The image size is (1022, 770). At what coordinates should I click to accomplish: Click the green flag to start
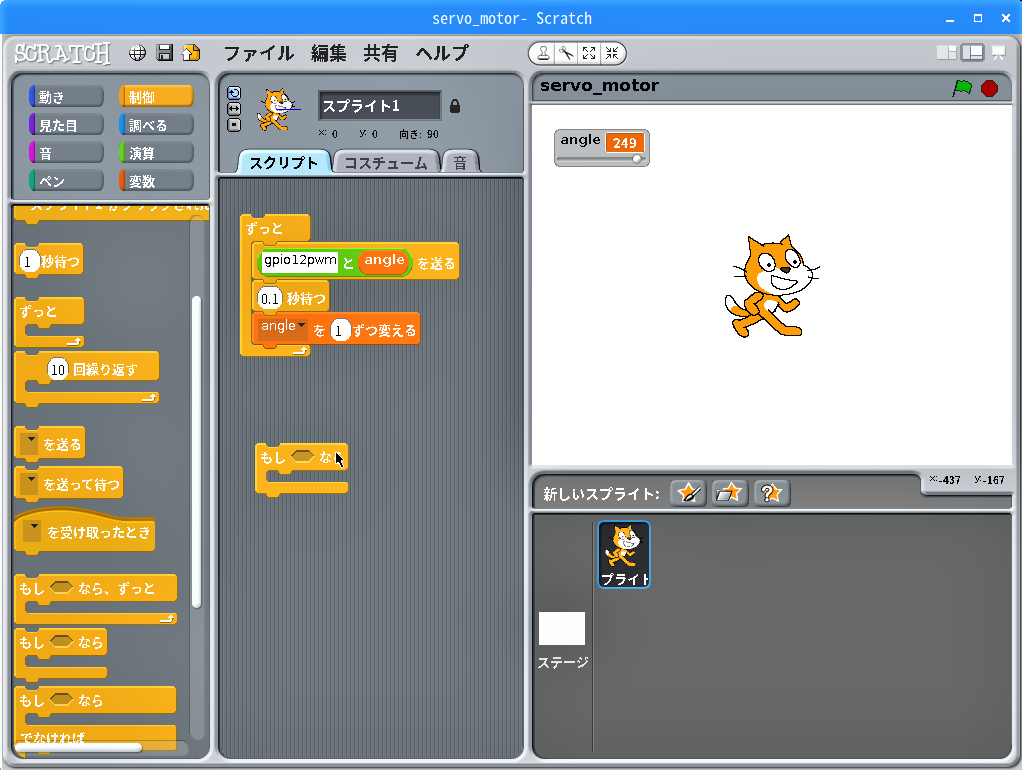tap(962, 88)
